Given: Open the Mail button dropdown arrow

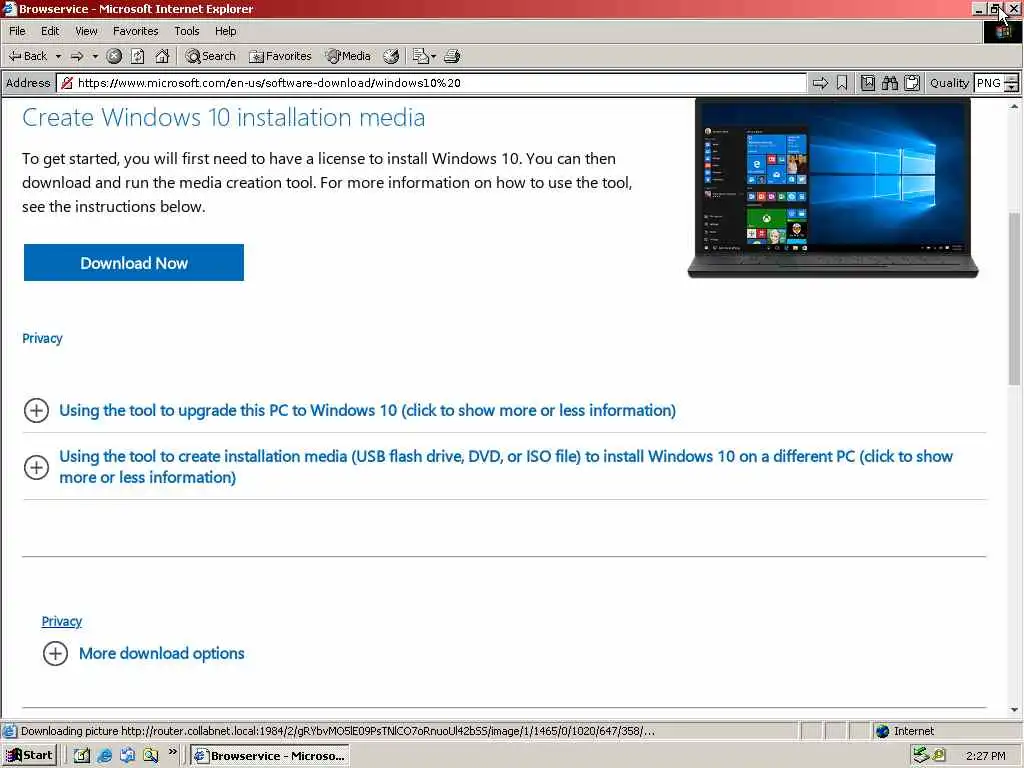Looking at the screenshot, I should coord(434,56).
